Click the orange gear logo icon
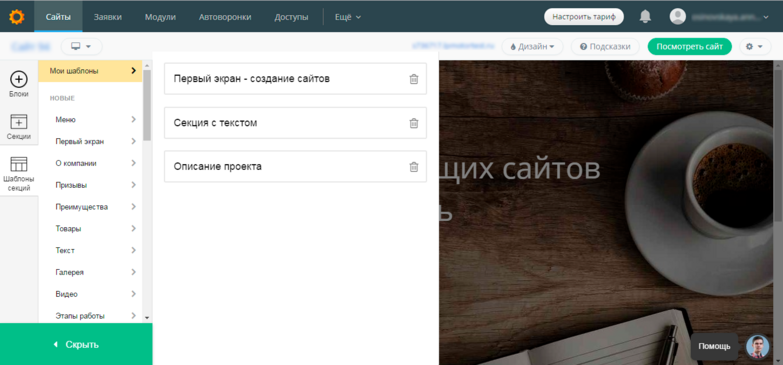Viewport: 783px width, 365px height. [x=16, y=17]
